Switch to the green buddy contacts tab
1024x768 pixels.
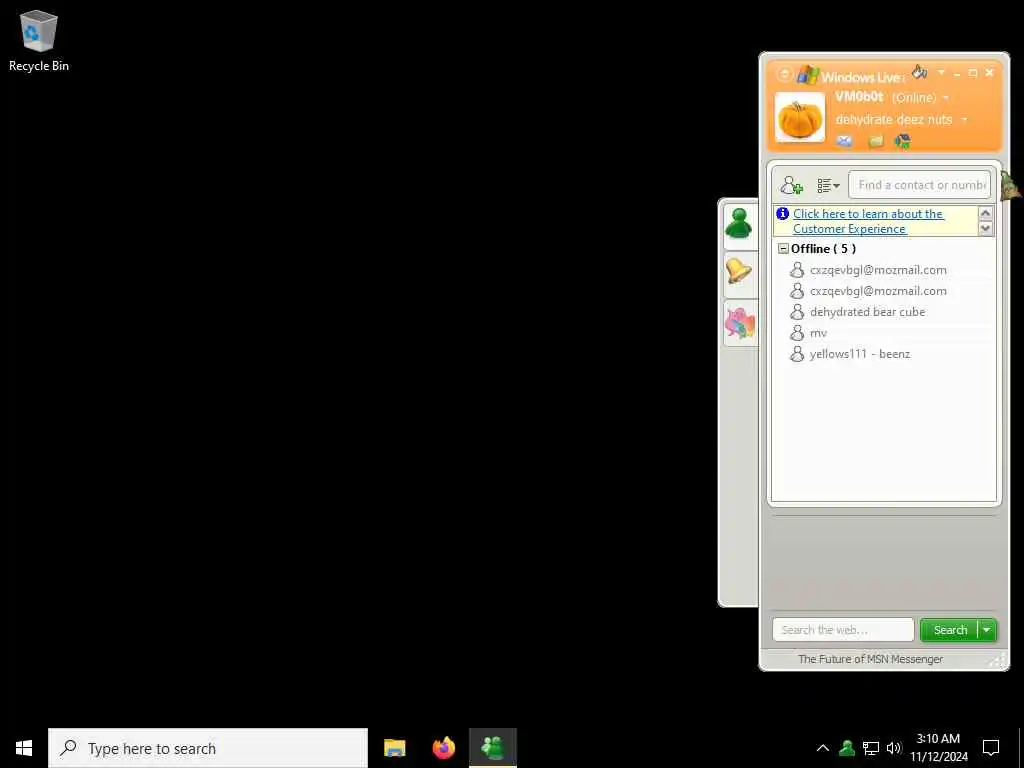point(739,224)
